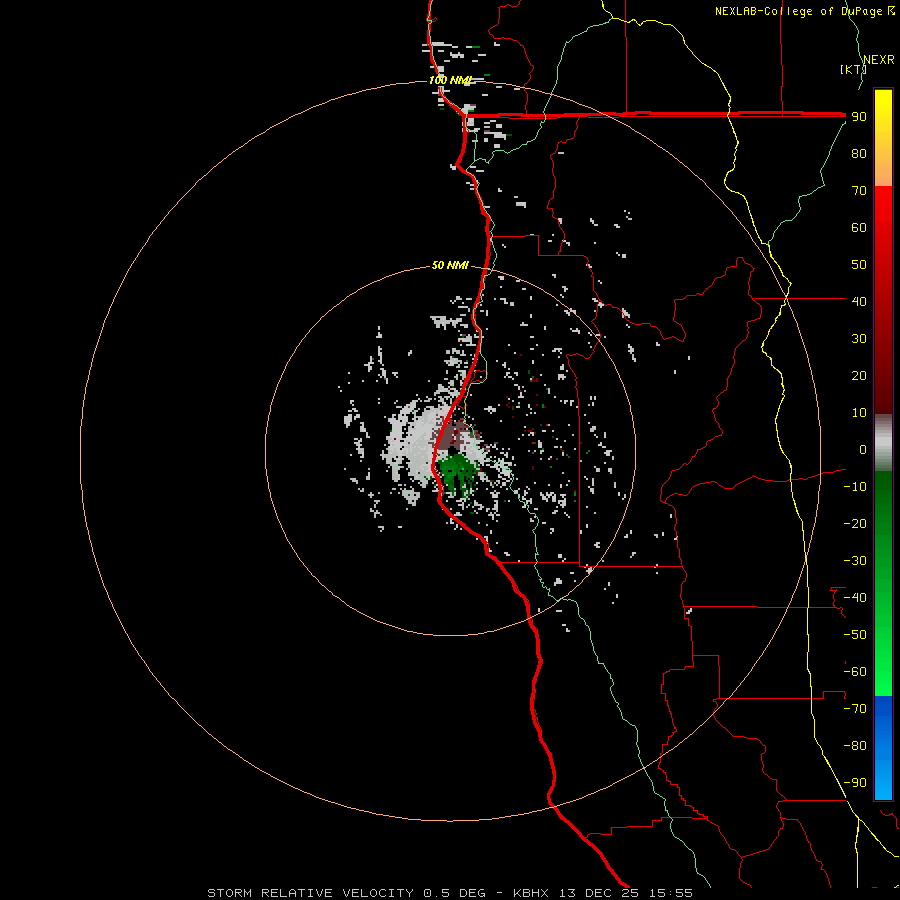The width and height of the screenshot is (900, 900).
Task: Click the 50 NMI range ring label
Action: click(x=450, y=265)
